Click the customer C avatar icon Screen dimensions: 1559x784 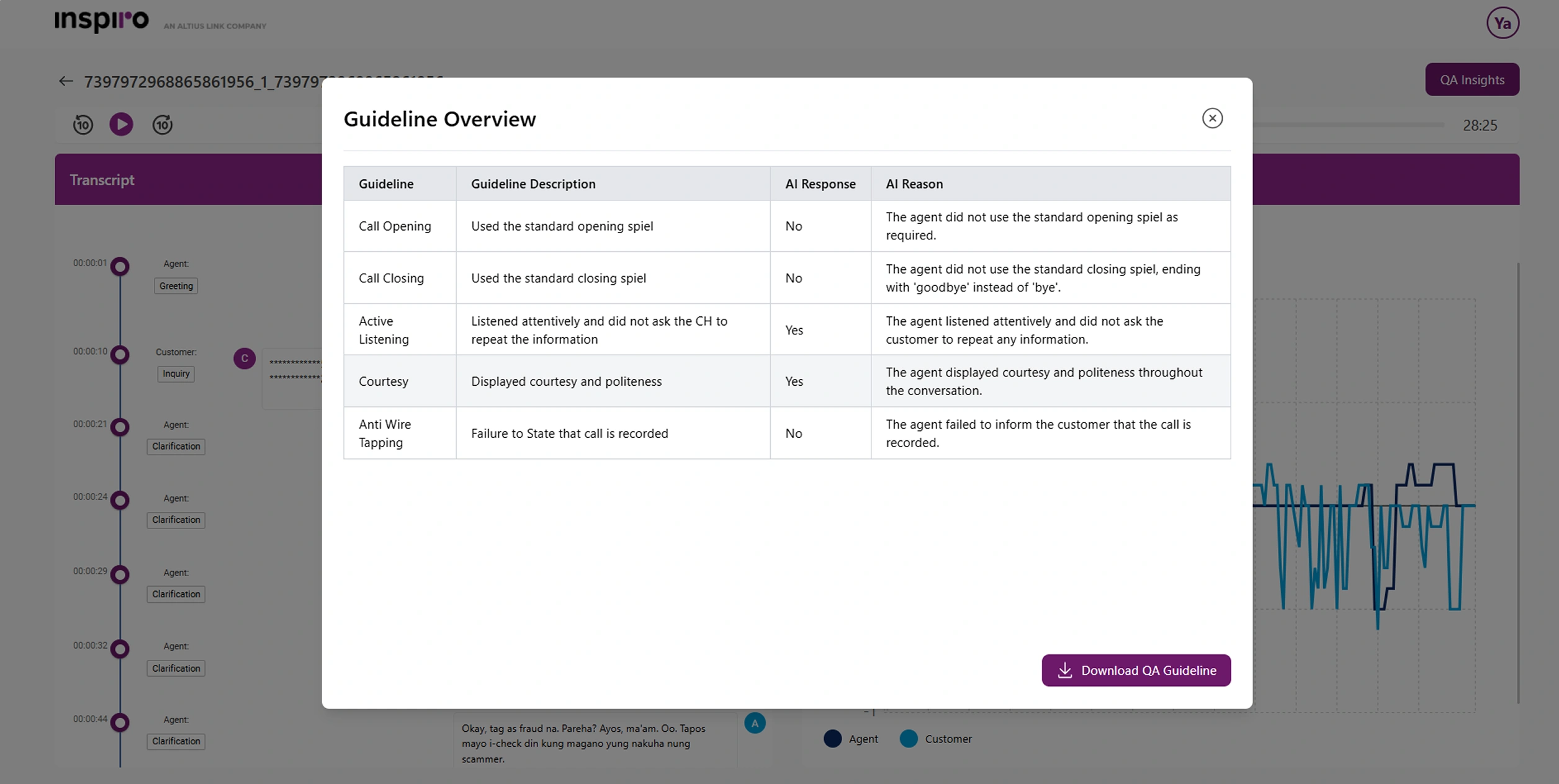point(245,359)
